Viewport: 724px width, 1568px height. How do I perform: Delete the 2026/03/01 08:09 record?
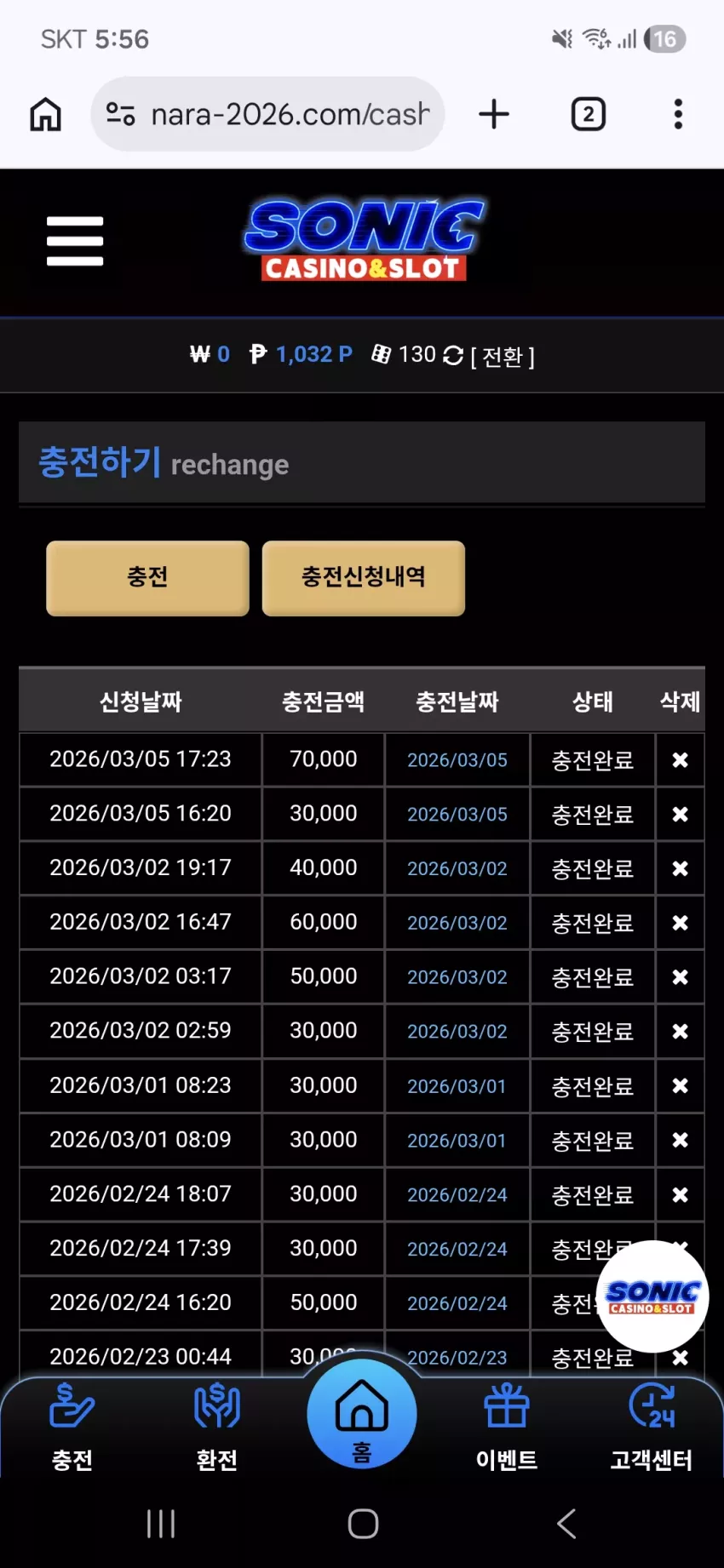click(680, 1140)
